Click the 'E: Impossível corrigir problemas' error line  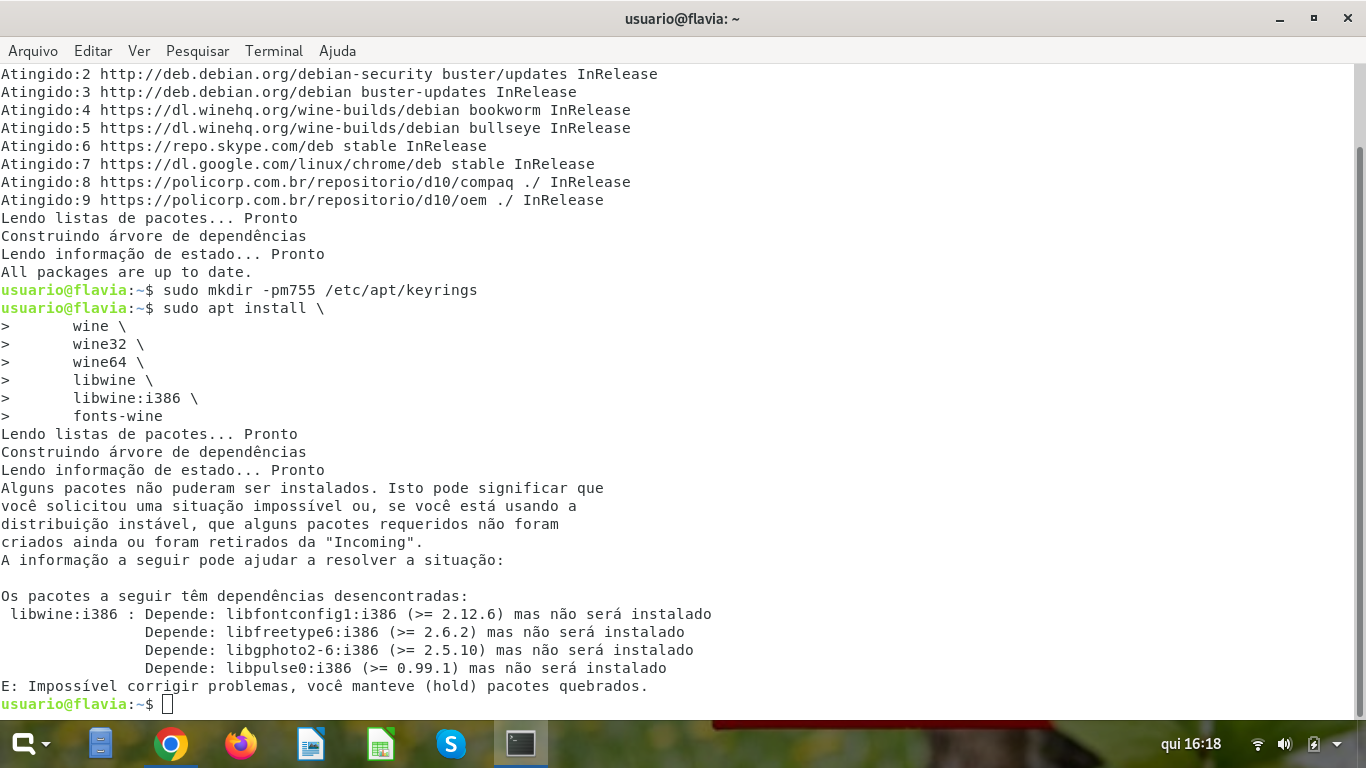click(325, 686)
